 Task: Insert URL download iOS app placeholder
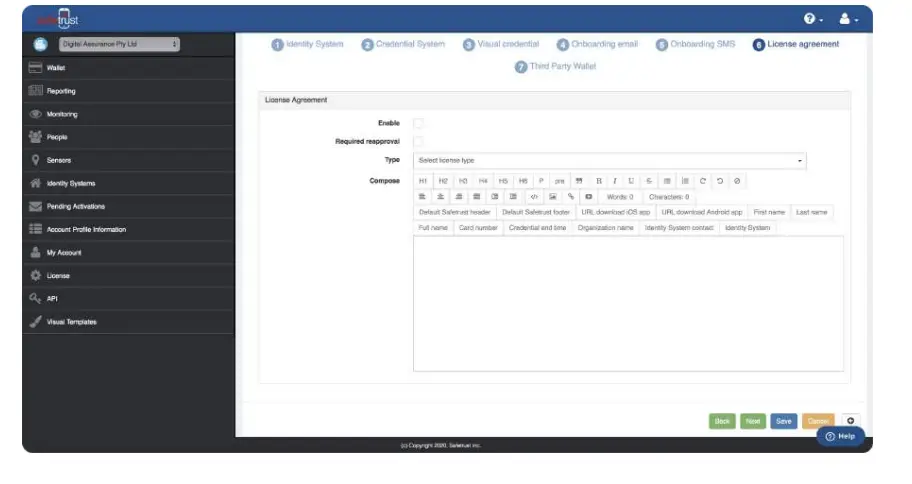(x=615, y=212)
